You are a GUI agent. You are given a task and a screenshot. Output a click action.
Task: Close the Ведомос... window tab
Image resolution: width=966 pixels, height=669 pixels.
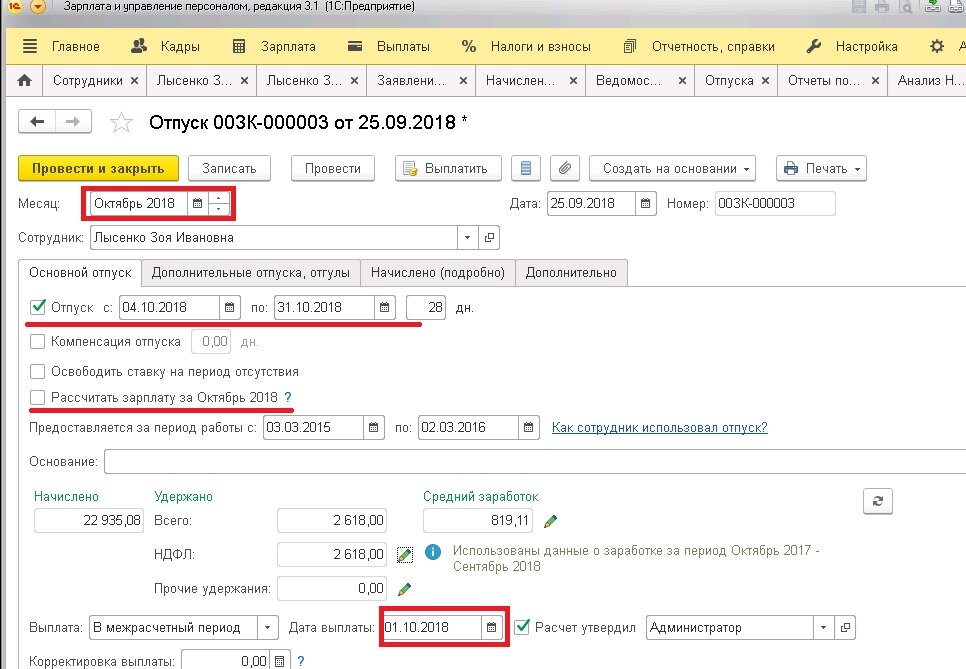(x=682, y=81)
